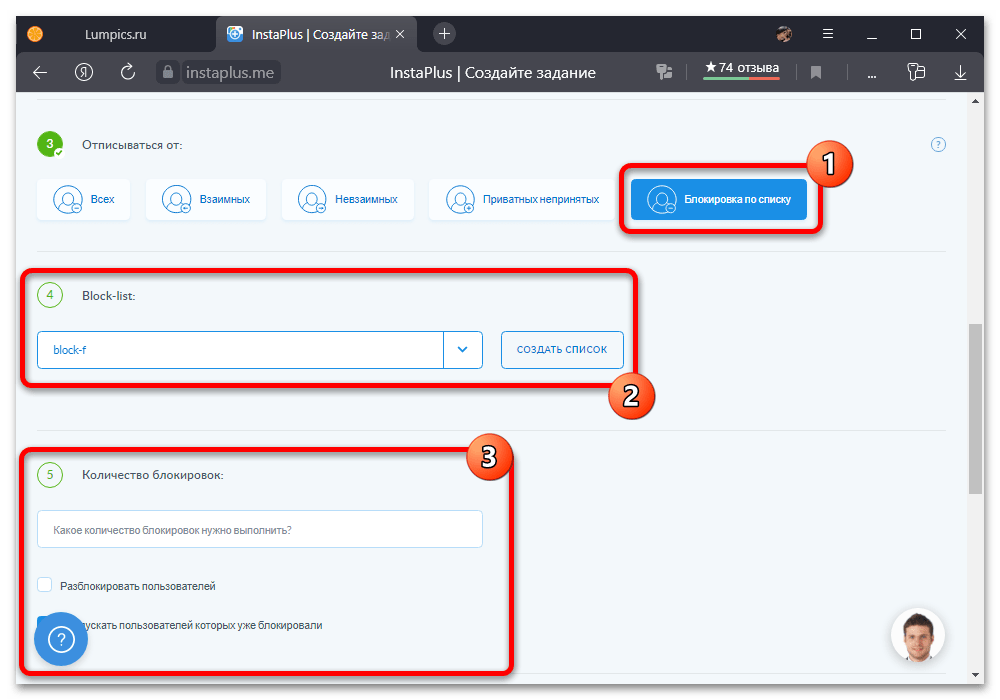Click the СОЗДАТЬ СПИСОК button
Screen dimensions: 1000x700
(x=562, y=350)
